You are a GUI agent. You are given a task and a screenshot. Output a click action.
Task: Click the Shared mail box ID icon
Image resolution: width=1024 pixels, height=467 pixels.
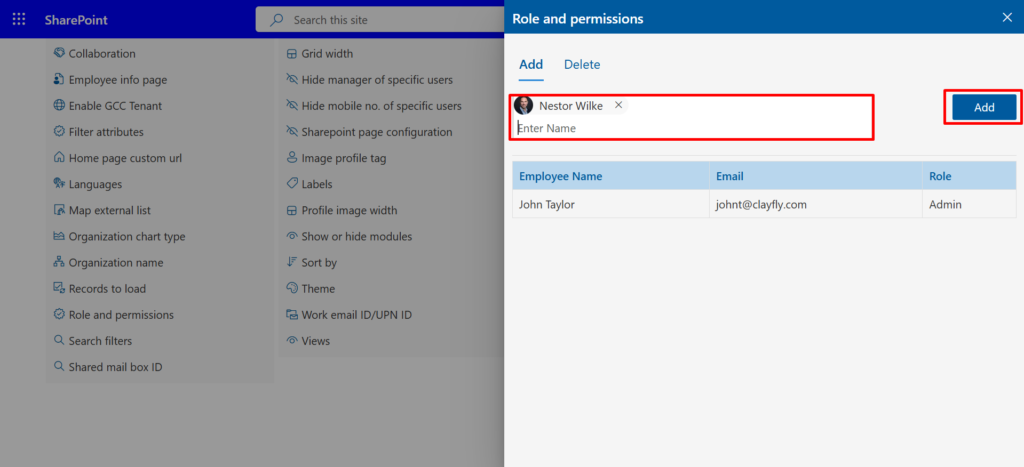click(x=59, y=367)
